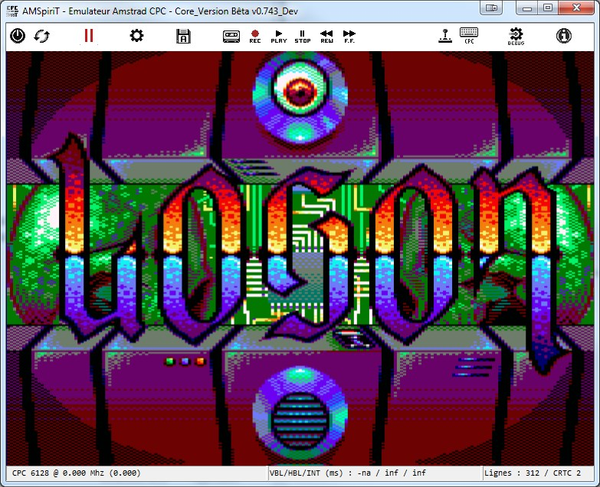Click the power button icon

pos(18,36)
